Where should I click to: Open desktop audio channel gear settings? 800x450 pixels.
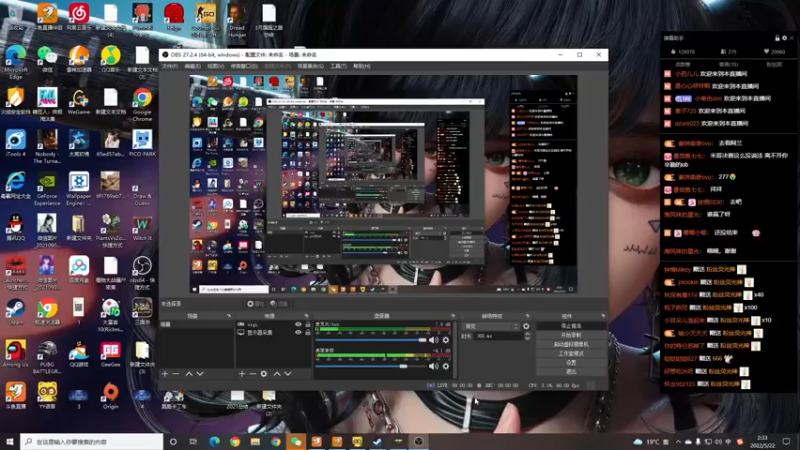click(446, 366)
